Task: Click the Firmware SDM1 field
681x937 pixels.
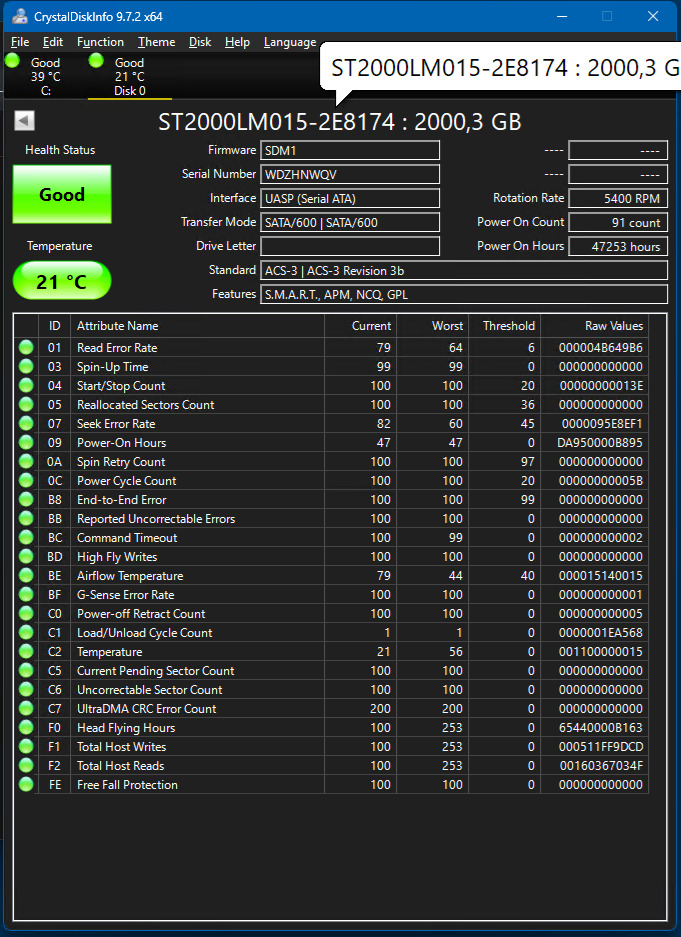Action: (350, 151)
